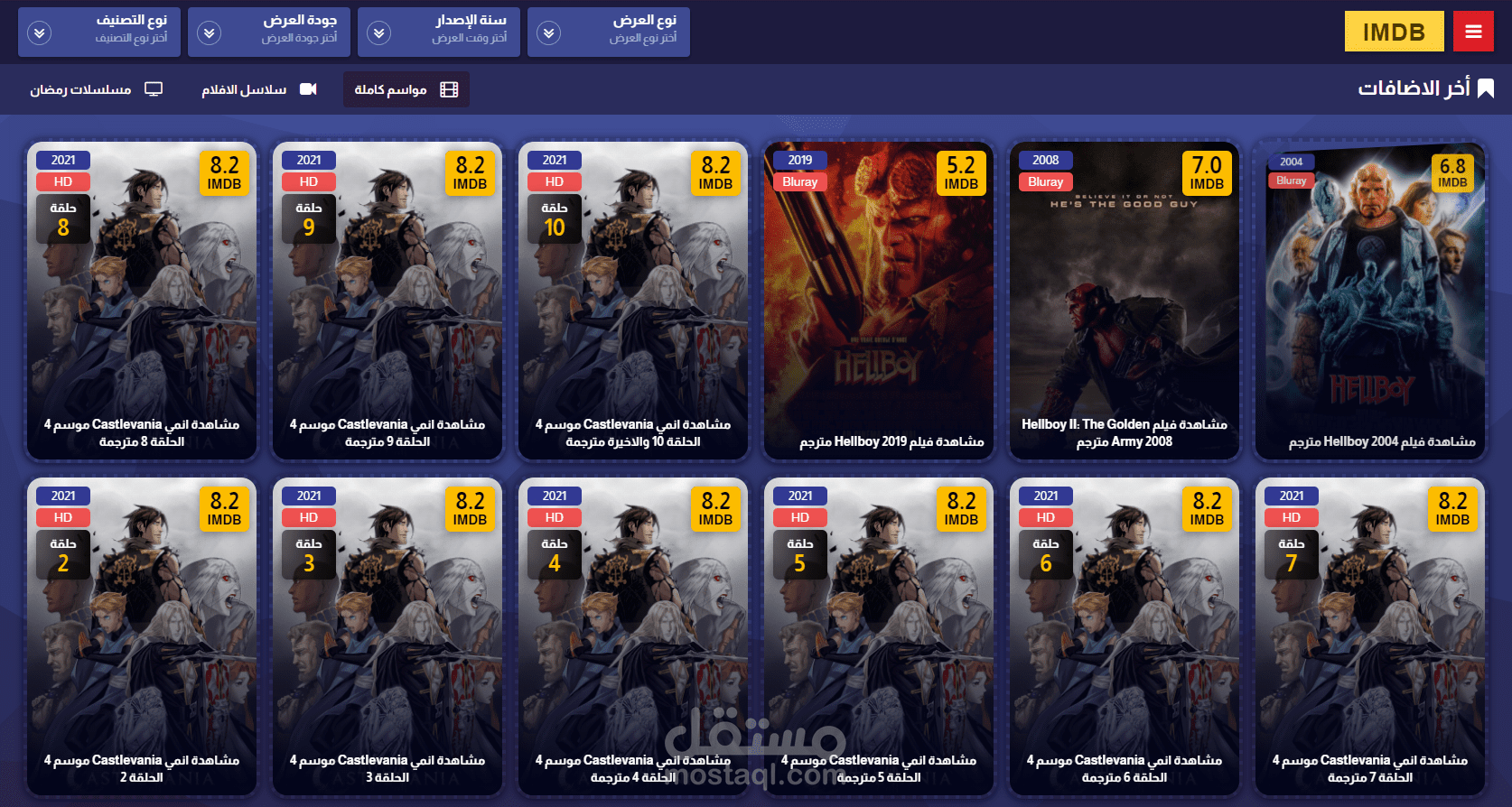Image resolution: width=1512 pixels, height=807 pixels.
Task: Click the مشاهدة فيلم Hellboy 2004 title
Action: coord(1382,441)
